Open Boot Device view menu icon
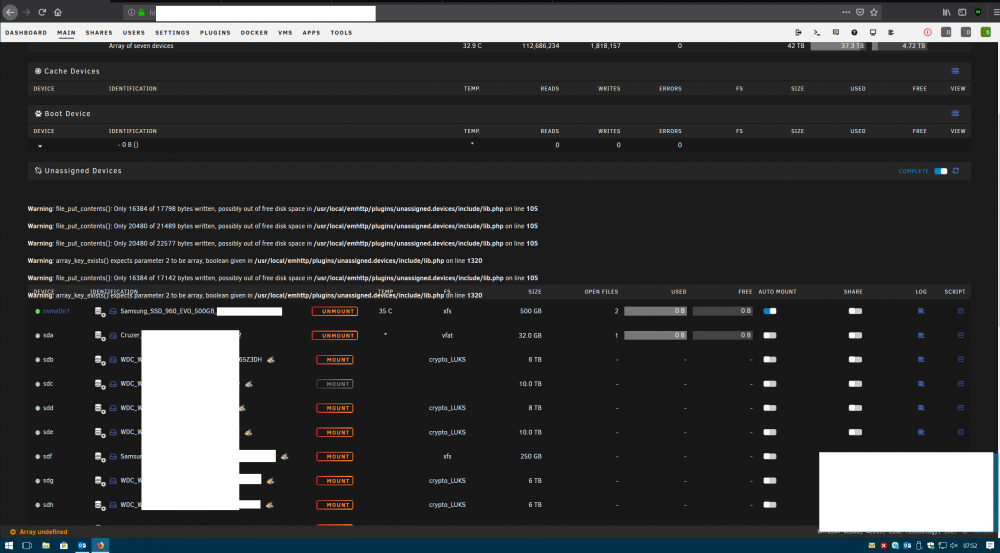The height and width of the screenshot is (553, 1000). point(955,114)
